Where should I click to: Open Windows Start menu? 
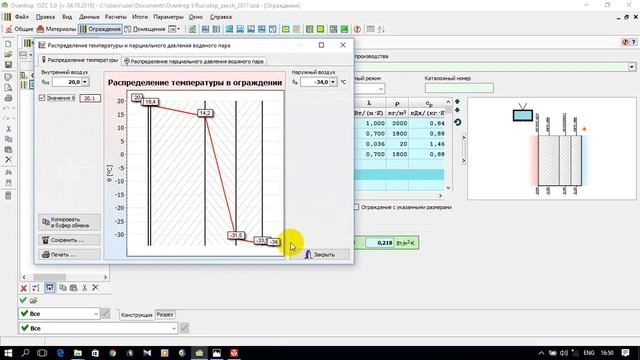[x=8, y=353]
